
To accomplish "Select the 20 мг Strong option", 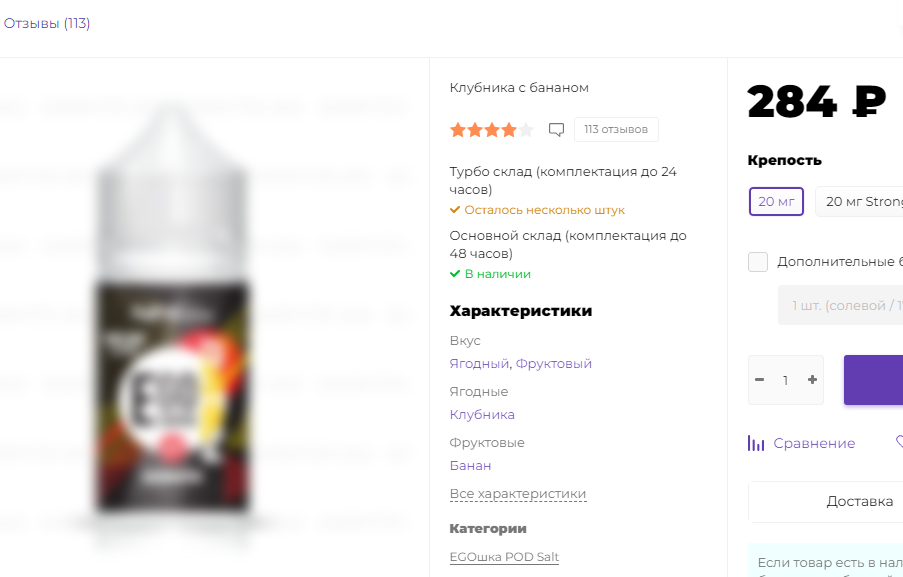I will pyautogui.click(x=859, y=202).
